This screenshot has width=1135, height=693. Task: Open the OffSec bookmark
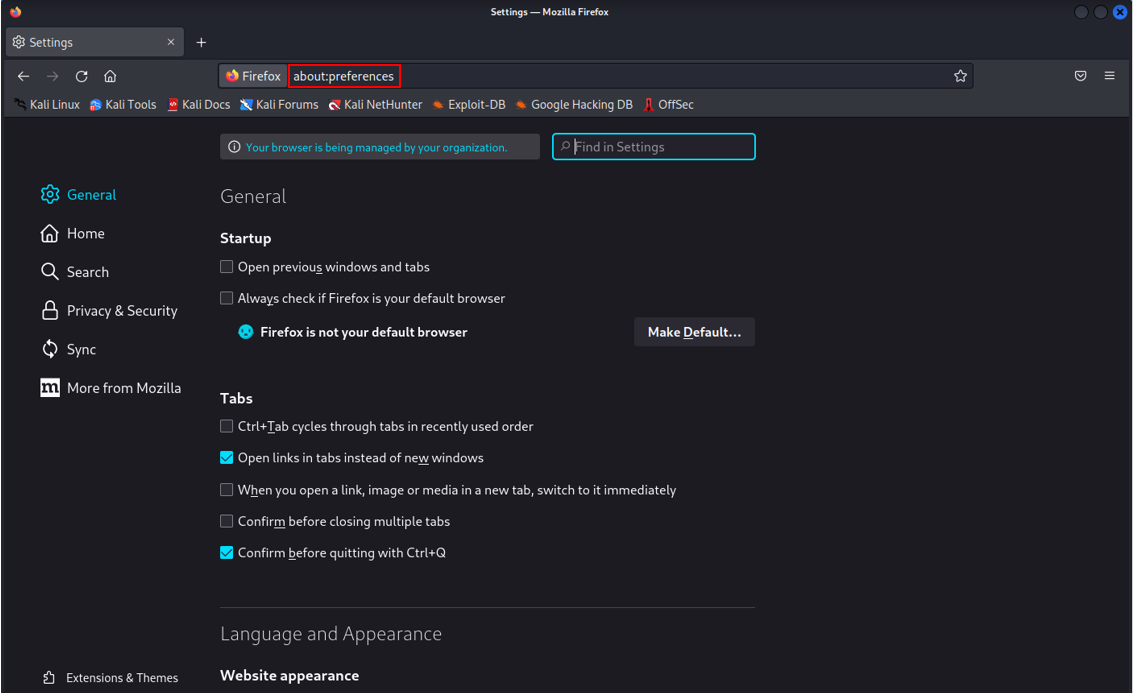coord(669,104)
